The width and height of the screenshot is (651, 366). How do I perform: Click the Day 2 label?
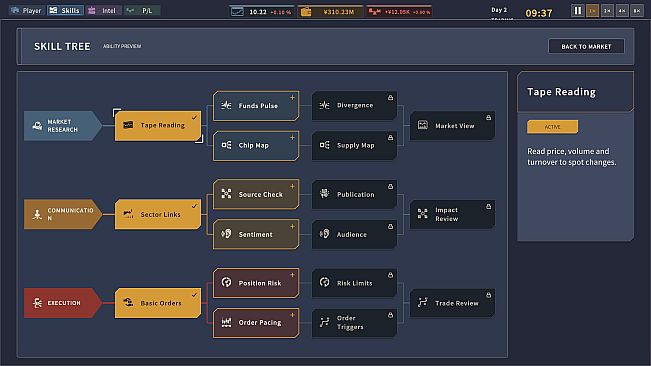coord(499,10)
